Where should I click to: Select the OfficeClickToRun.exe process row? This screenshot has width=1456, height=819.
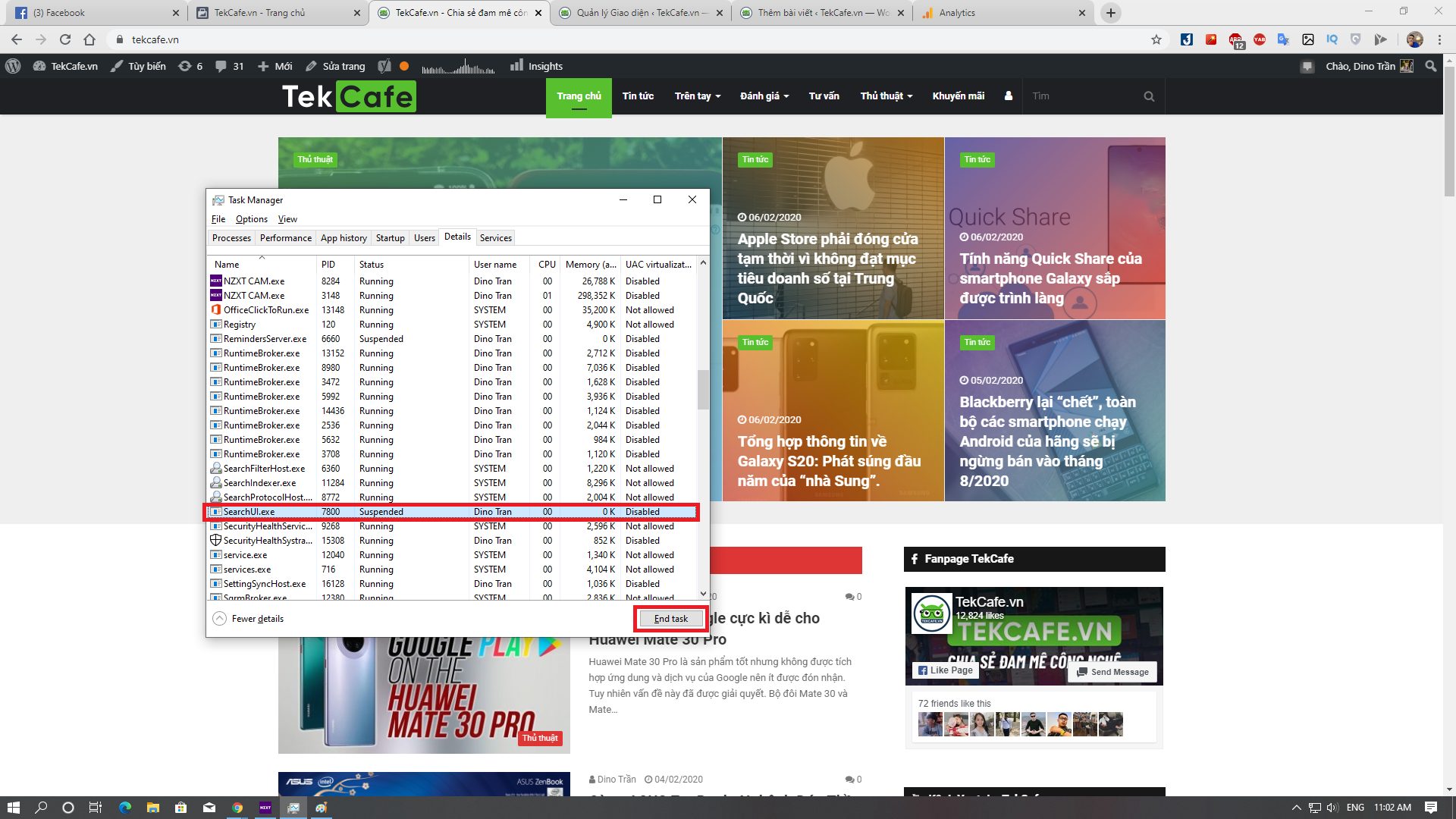click(451, 310)
